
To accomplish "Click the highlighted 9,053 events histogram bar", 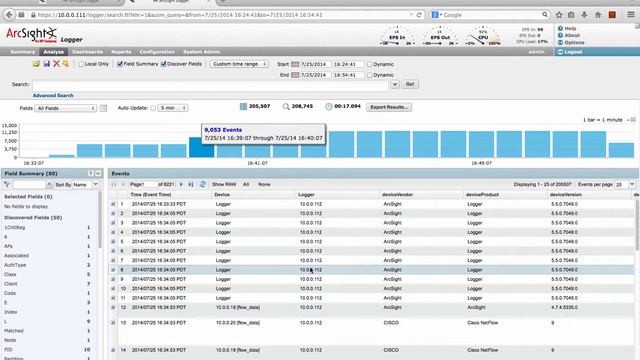I will pyautogui.click(x=201, y=148).
